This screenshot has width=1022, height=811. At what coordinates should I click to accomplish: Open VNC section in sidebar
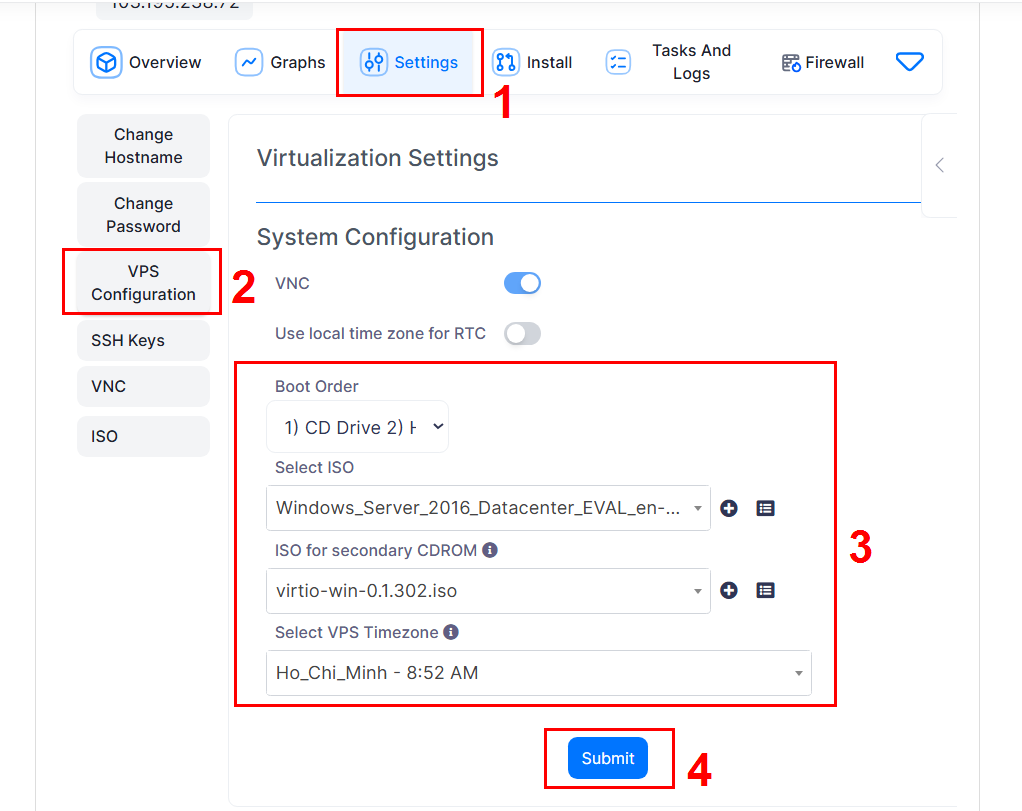(x=143, y=386)
